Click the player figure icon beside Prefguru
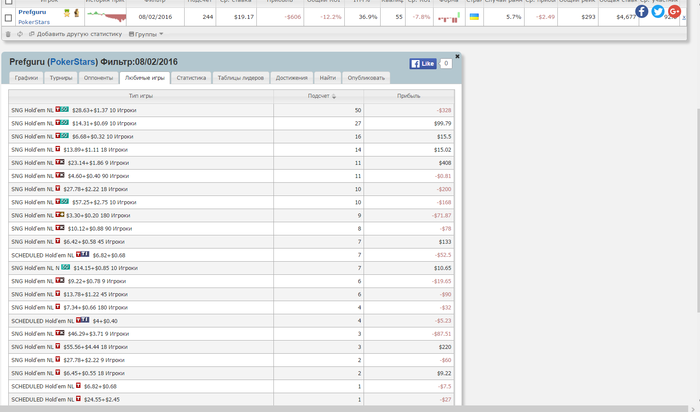 point(76,13)
